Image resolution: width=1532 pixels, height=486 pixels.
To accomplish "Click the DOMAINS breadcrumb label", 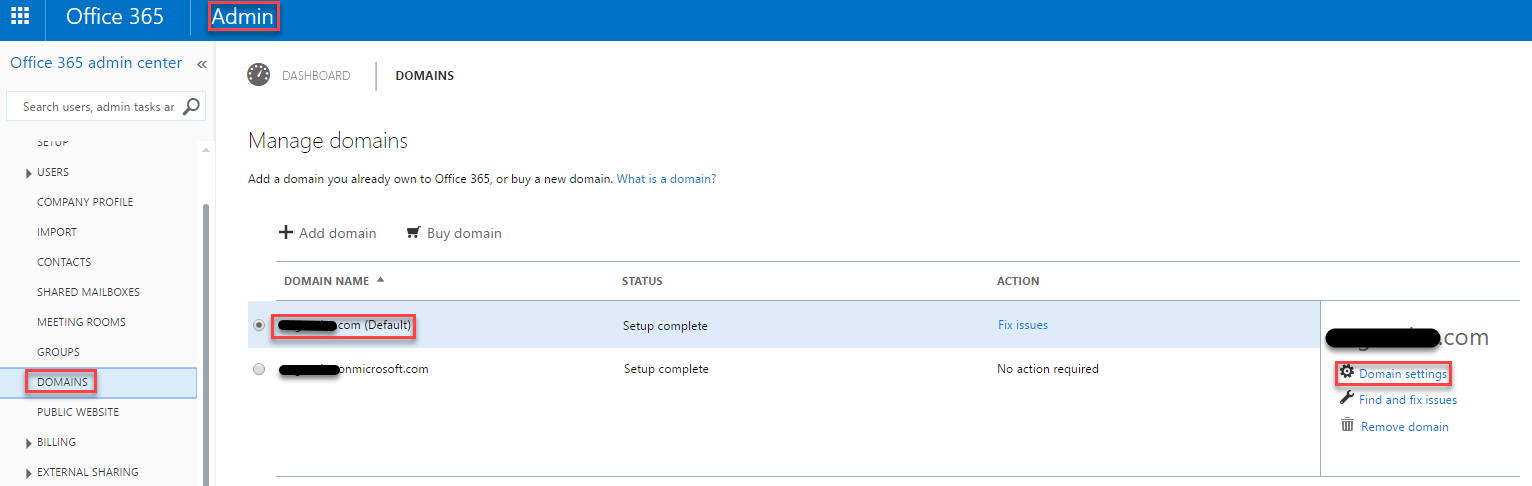I will 425,76.
